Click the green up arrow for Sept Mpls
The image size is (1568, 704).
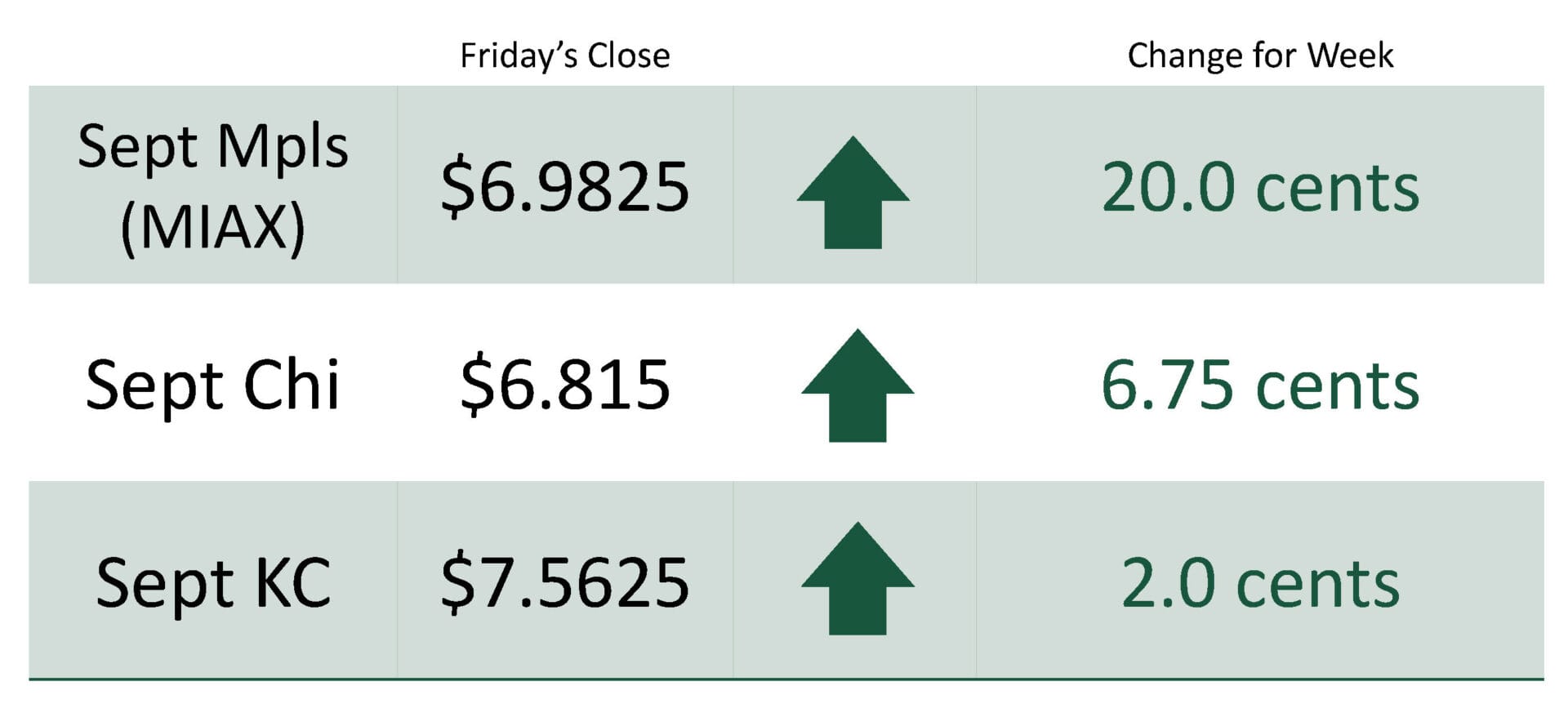pyautogui.click(x=853, y=192)
